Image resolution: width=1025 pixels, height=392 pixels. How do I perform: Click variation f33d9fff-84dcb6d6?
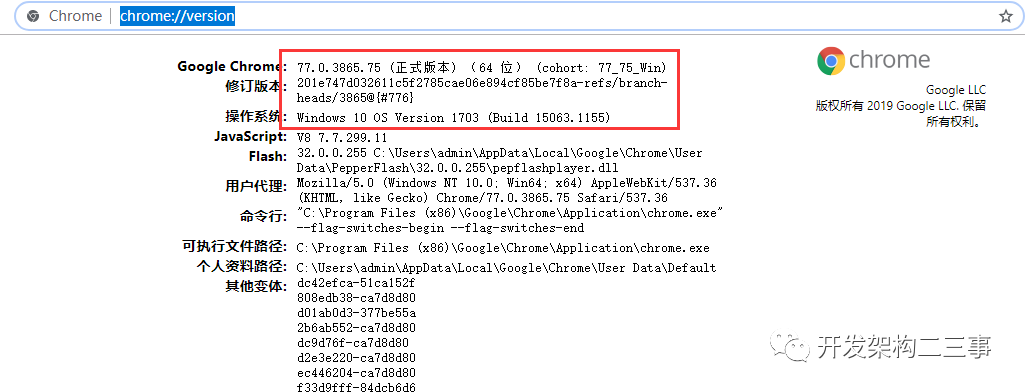pos(356,387)
